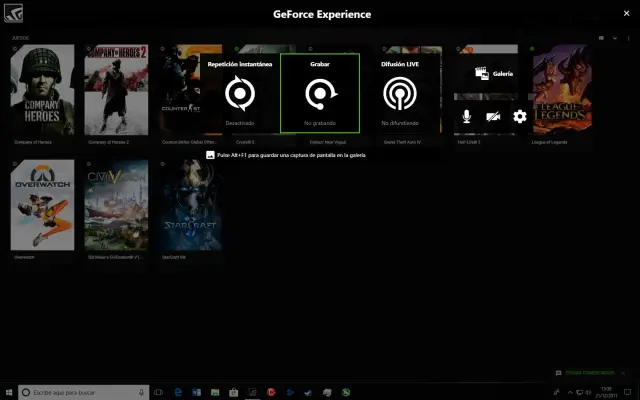Click the red circular taskbar app icon
Image resolution: width=640 pixels, height=400 pixels.
[x=271, y=392]
